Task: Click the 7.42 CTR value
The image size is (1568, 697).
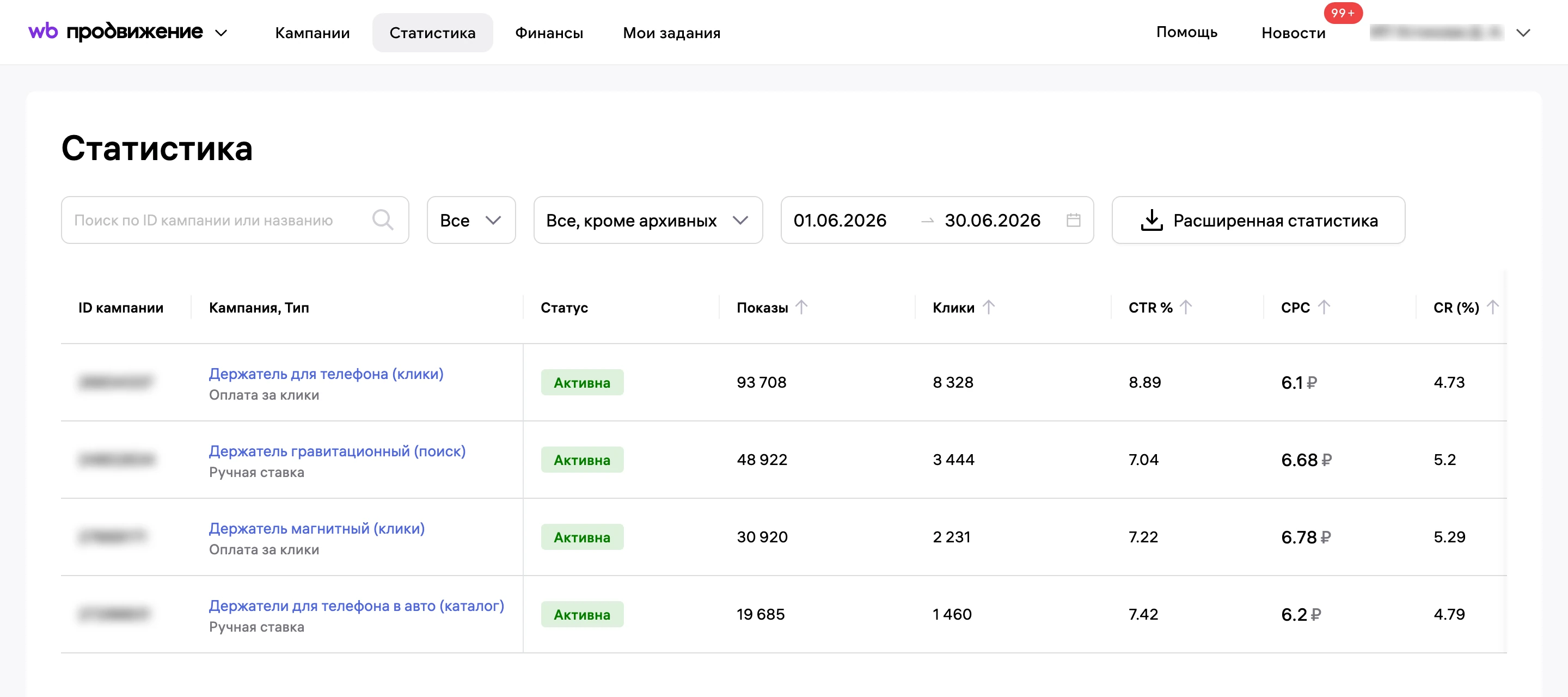Action: 1143,614
